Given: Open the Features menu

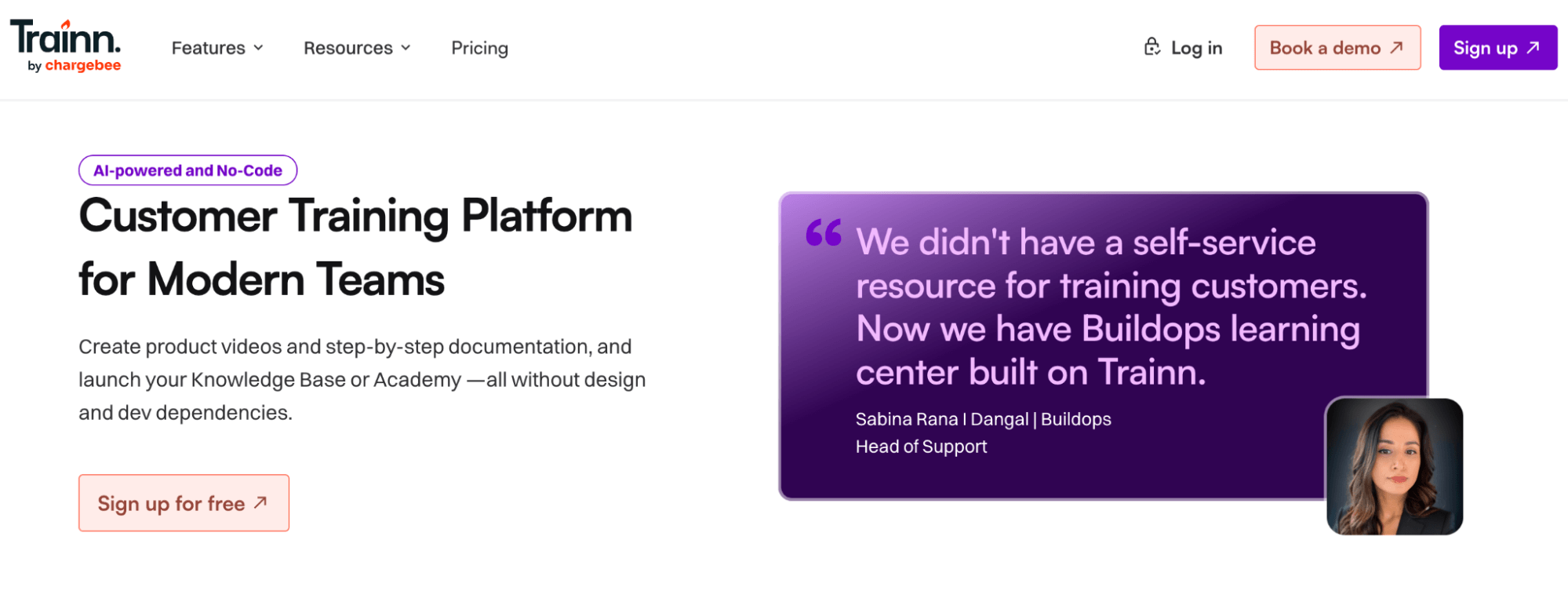Looking at the screenshot, I should (x=217, y=48).
